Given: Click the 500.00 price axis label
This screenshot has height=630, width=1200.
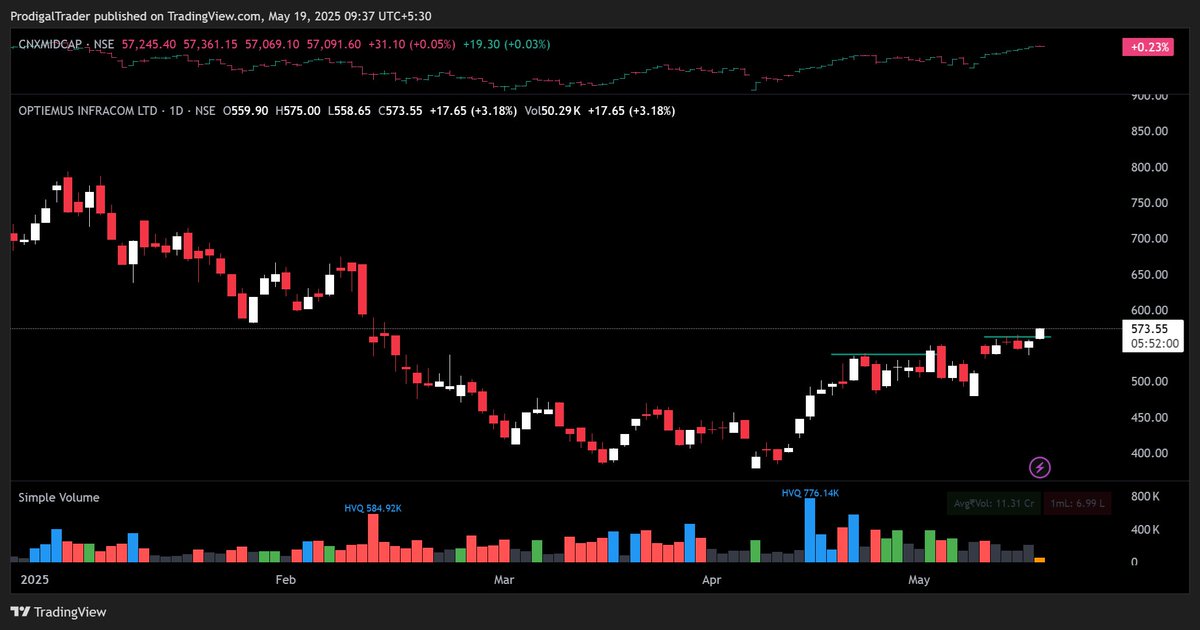Looking at the screenshot, I should [x=1149, y=382].
